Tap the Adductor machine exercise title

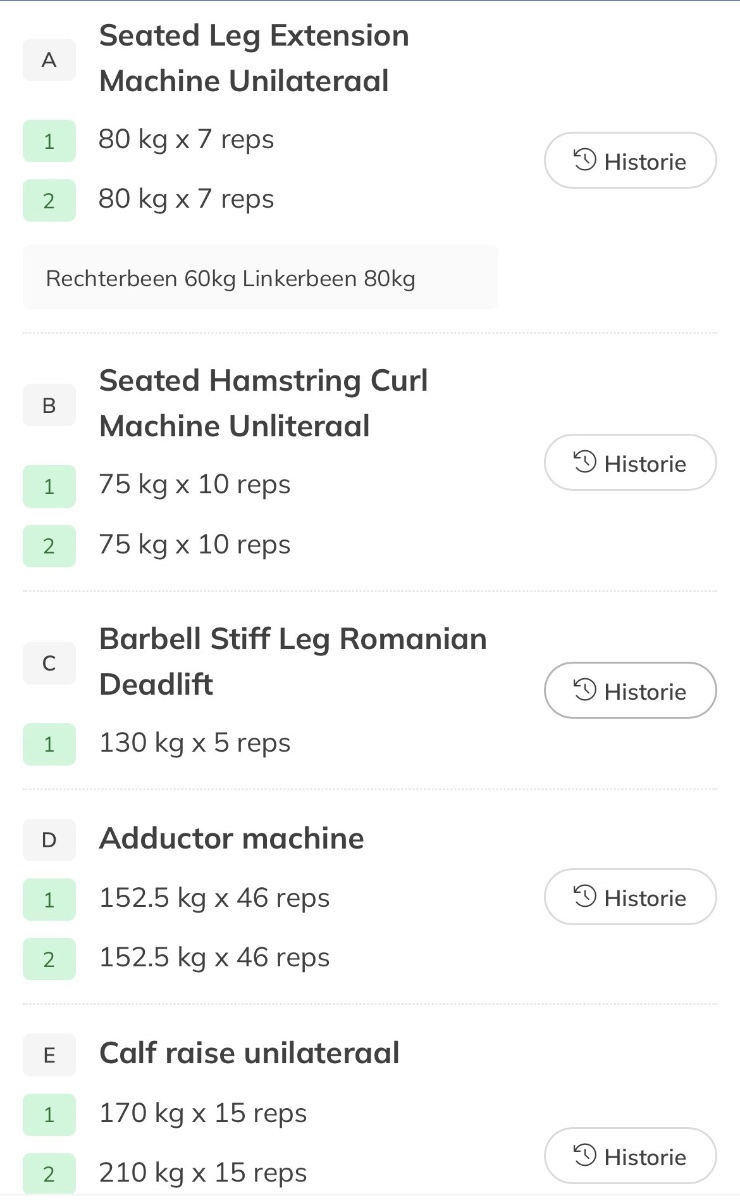coord(231,838)
